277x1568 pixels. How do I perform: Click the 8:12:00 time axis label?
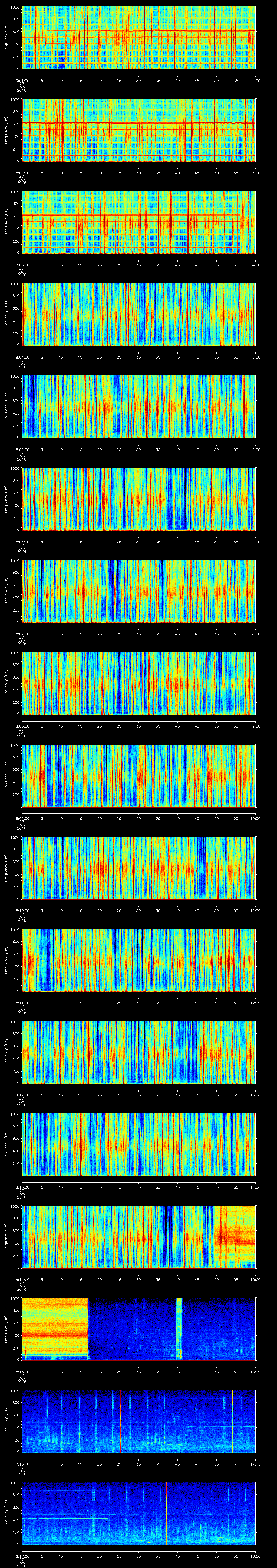pos(22,1095)
